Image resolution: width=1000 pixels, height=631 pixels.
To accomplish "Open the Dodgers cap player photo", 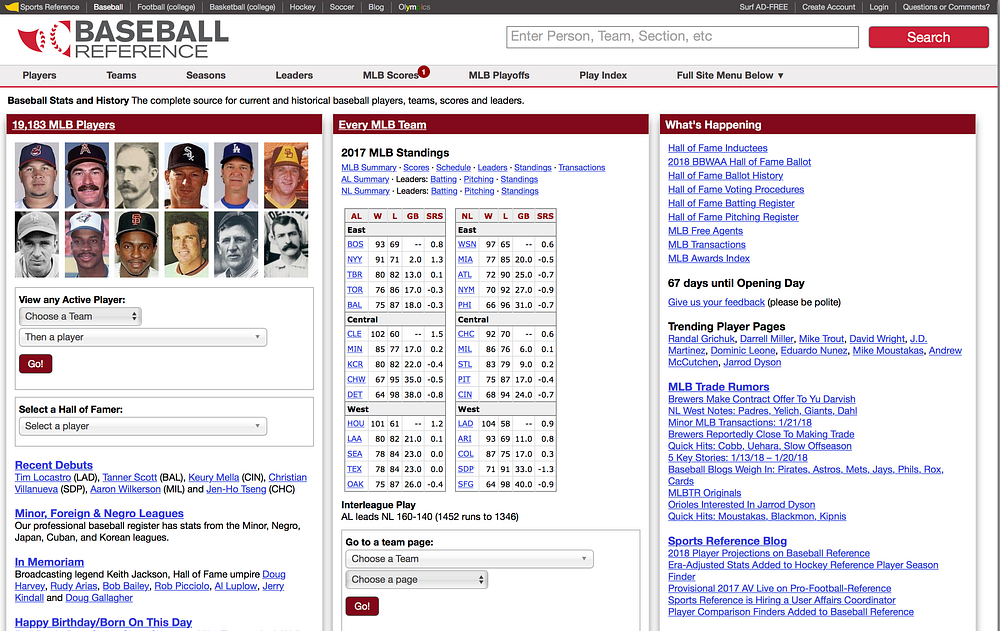I will coord(236,175).
